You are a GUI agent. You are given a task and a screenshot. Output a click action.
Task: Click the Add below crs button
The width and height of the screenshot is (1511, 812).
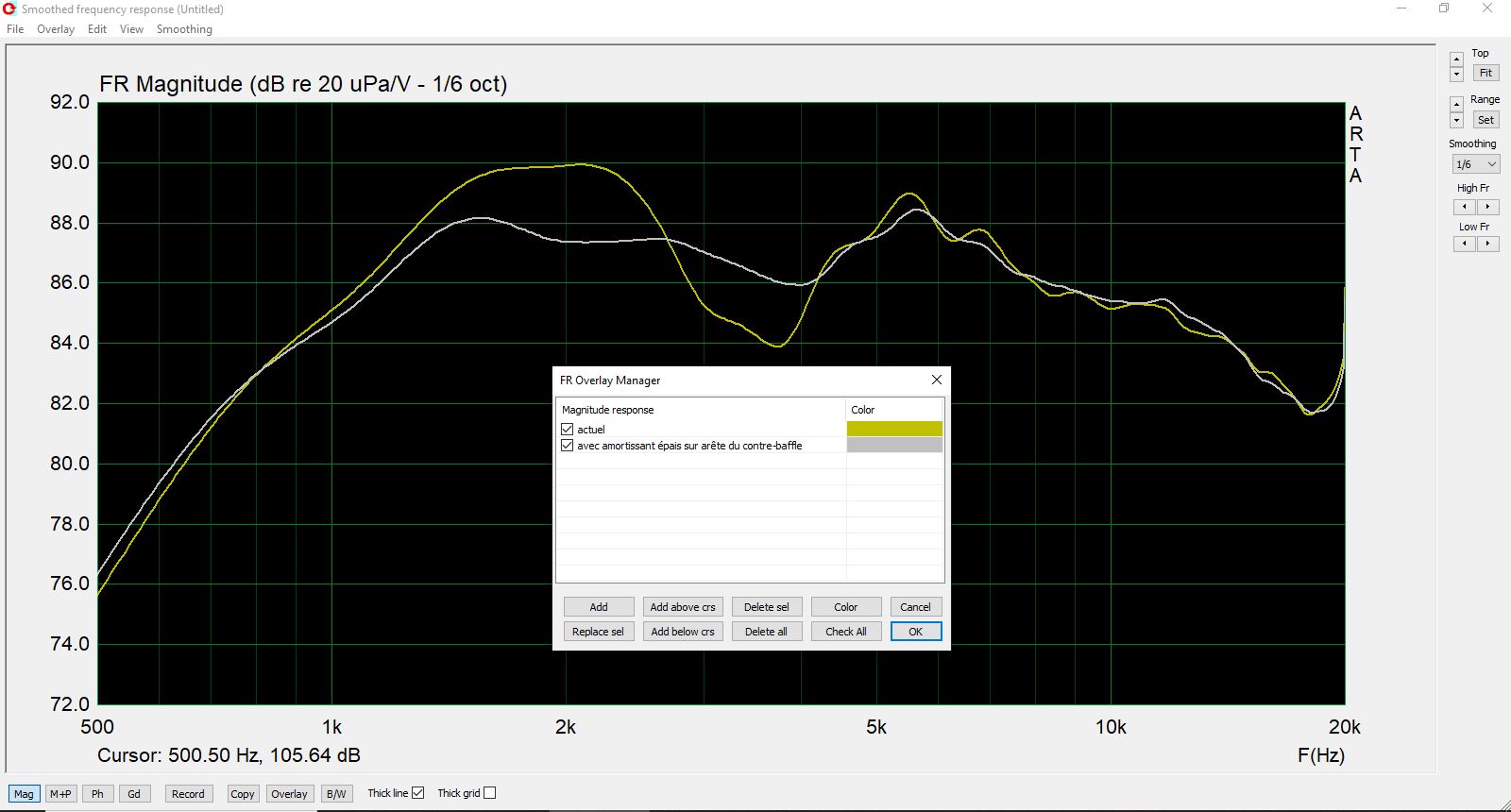point(683,632)
